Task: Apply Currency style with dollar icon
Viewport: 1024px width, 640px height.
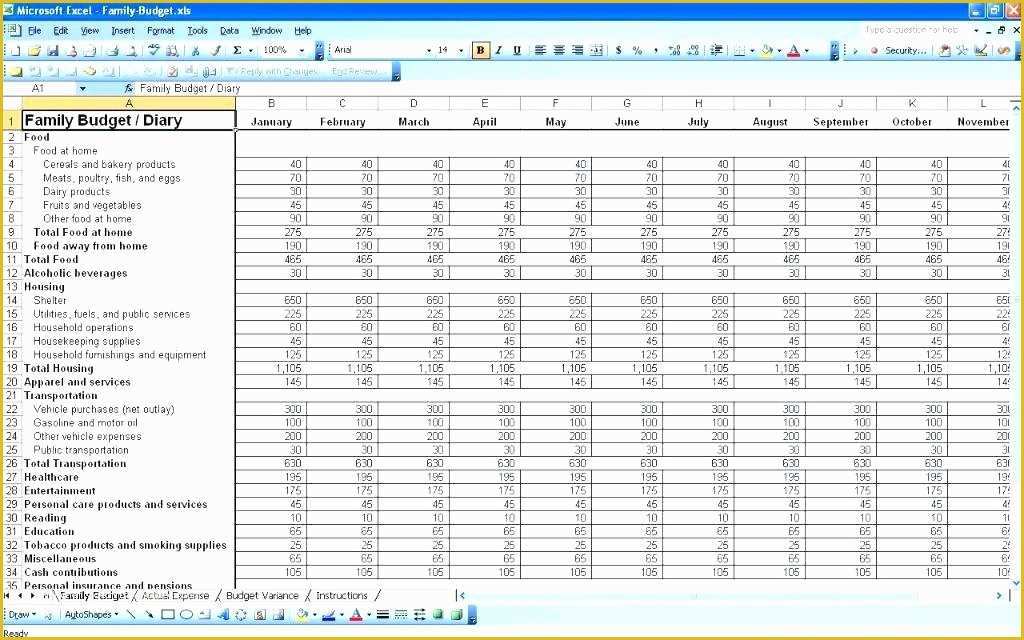Action: pyautogui.click(x=618, y=50)
